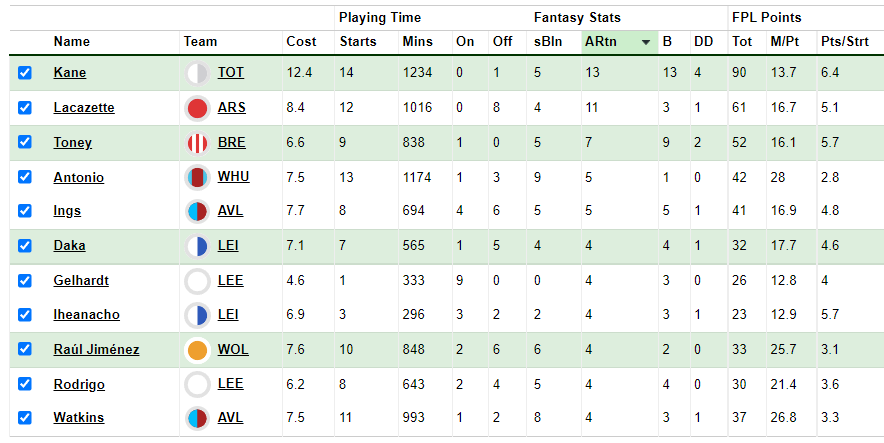Screen dimensions: 884x443
Task: Click the orange Wolves badge icon
Action: 197,350
